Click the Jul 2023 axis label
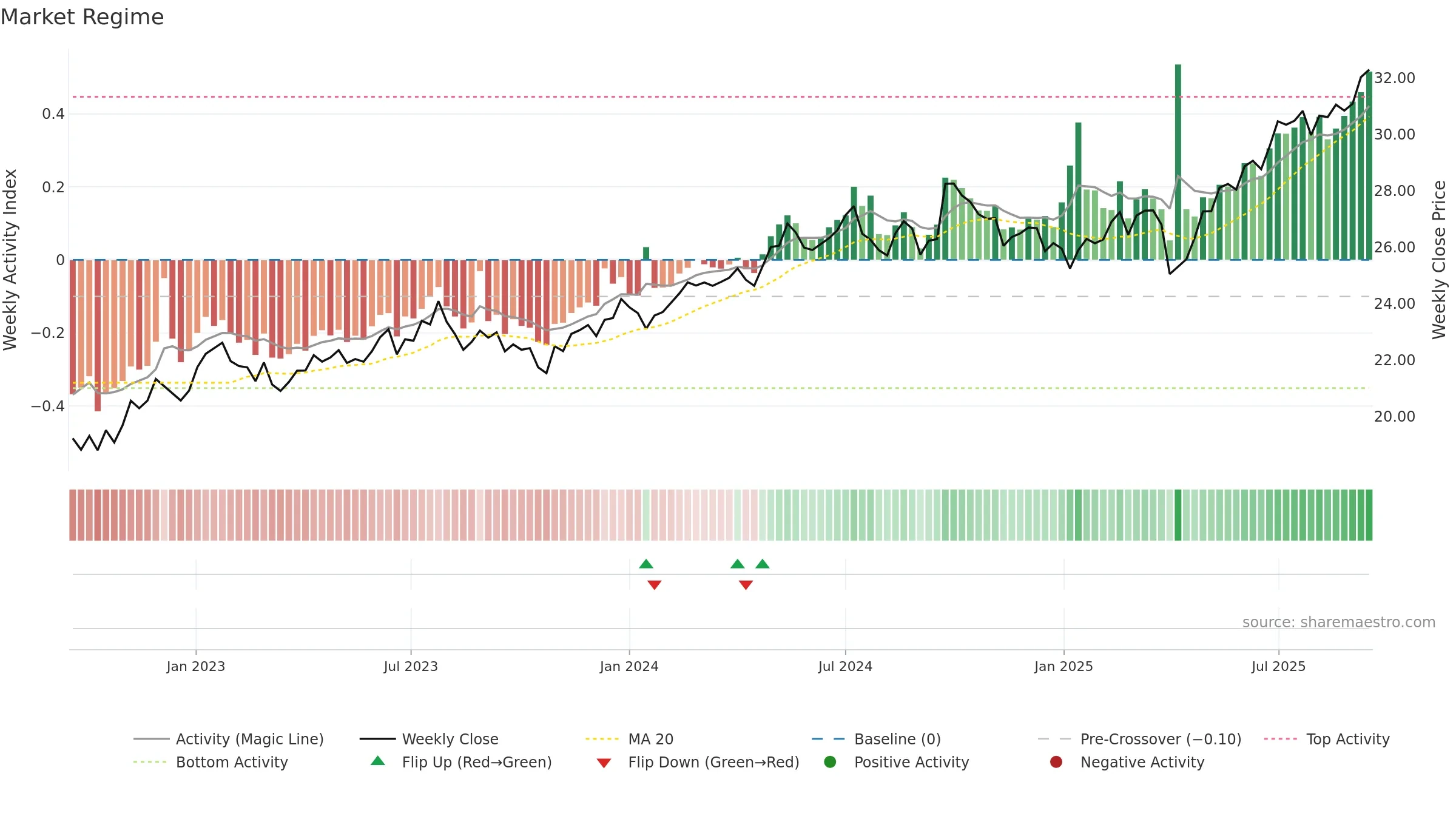 click(411, 666)
